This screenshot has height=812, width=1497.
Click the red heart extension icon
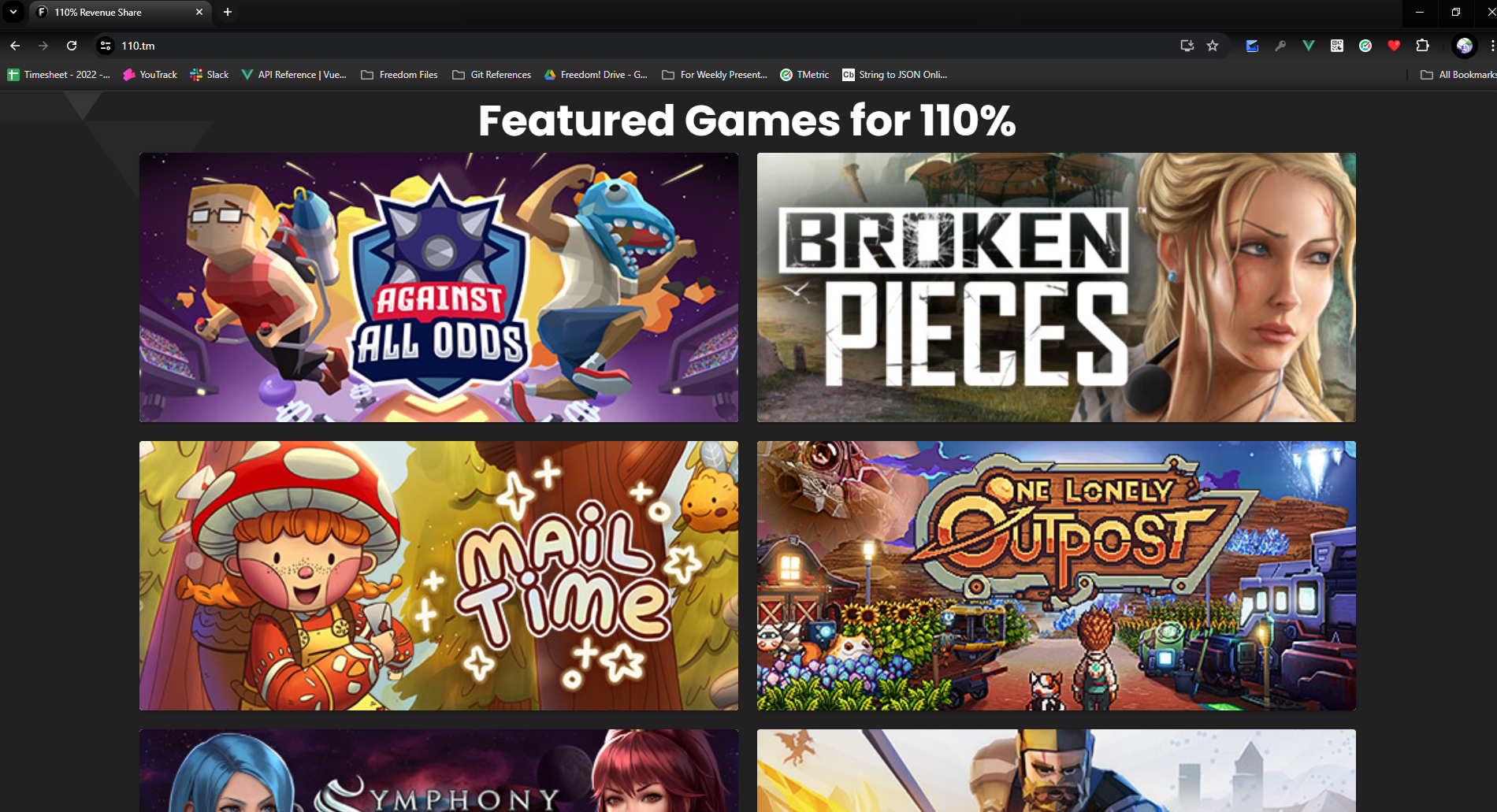click(1394, 46)
